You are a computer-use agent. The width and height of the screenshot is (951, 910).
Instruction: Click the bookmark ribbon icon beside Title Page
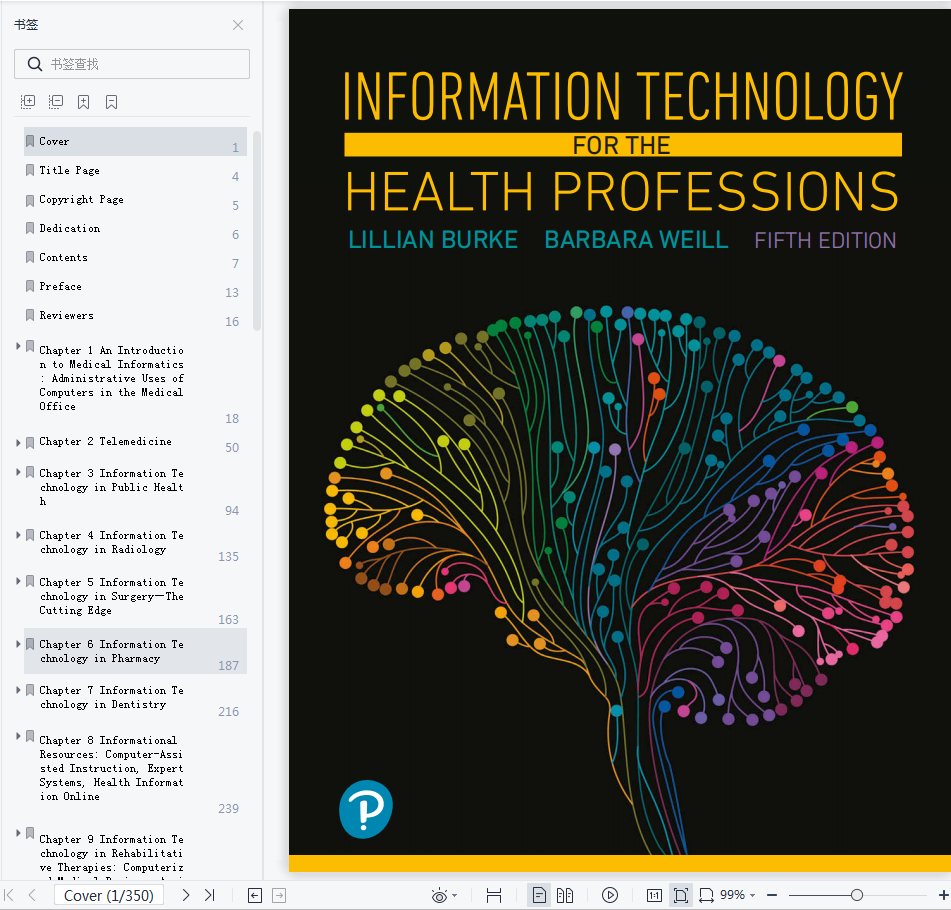pyautogui.click(x=30, y=170)
